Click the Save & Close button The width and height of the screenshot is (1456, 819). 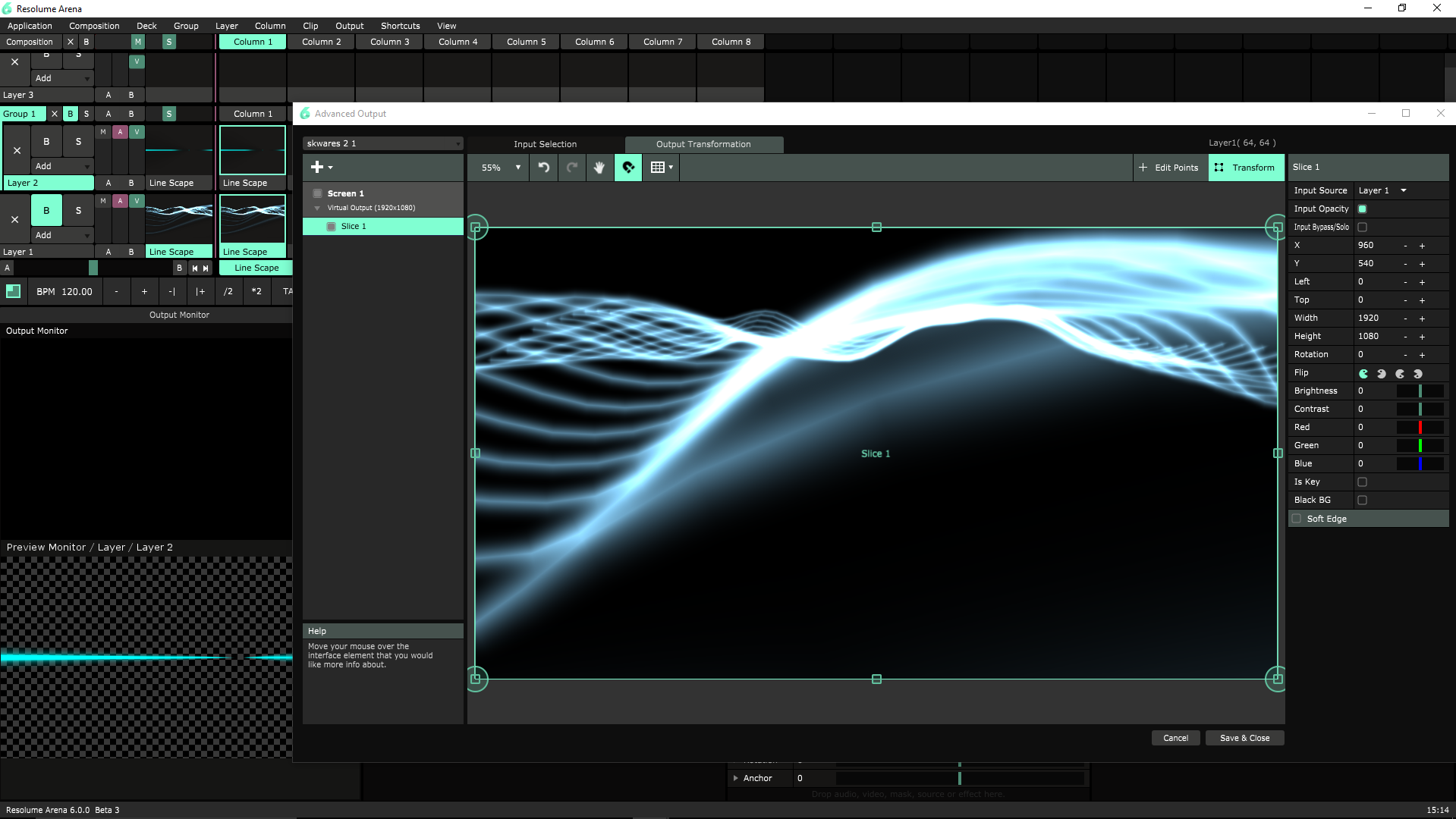(x=1244, y=738)
